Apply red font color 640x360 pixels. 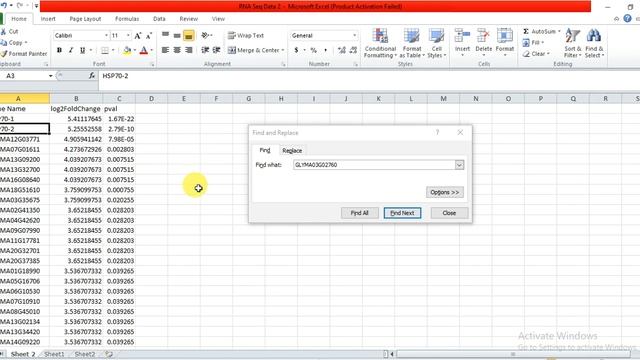point(144,50)
